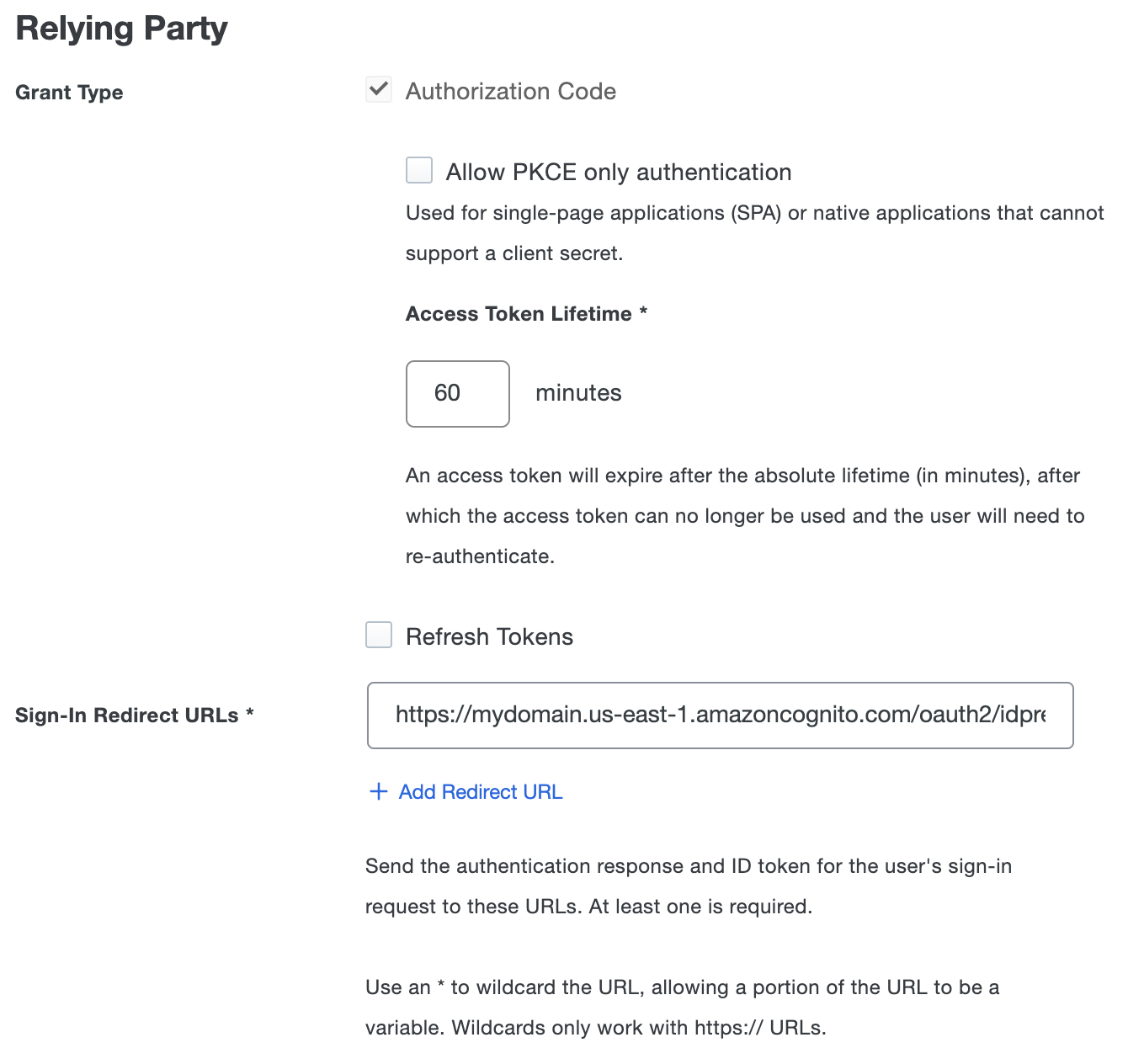Click the minutes unit label beside the lifetime field
Screen dimensions: 1128x1064
pyautogui.click(x=577, y=392)
